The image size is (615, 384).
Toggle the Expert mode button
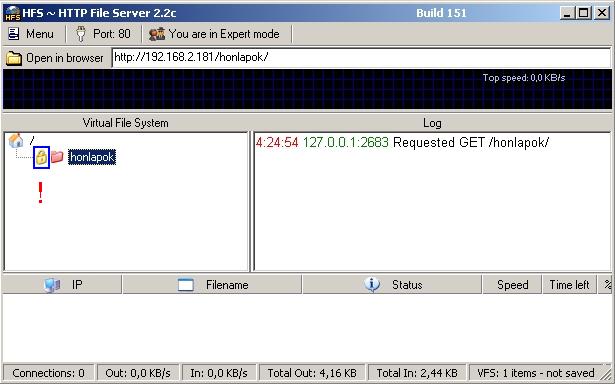215,34
